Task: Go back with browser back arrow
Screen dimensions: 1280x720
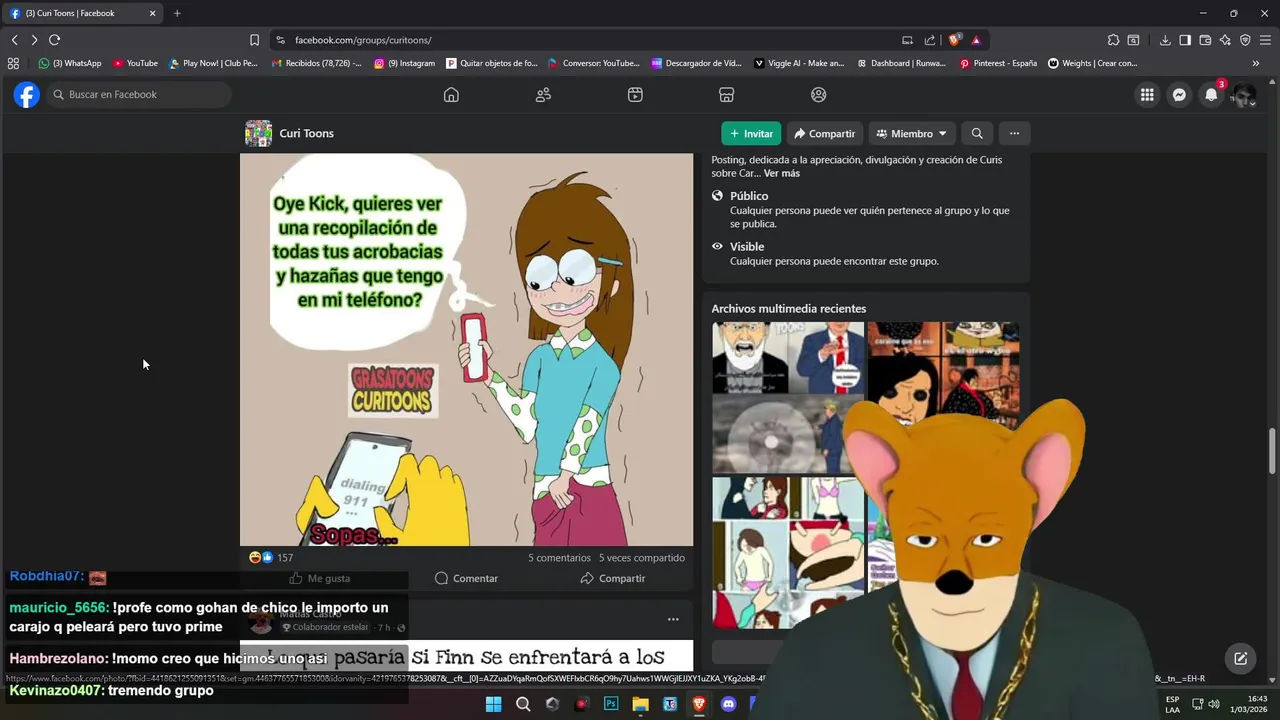Action: (14, 40)
